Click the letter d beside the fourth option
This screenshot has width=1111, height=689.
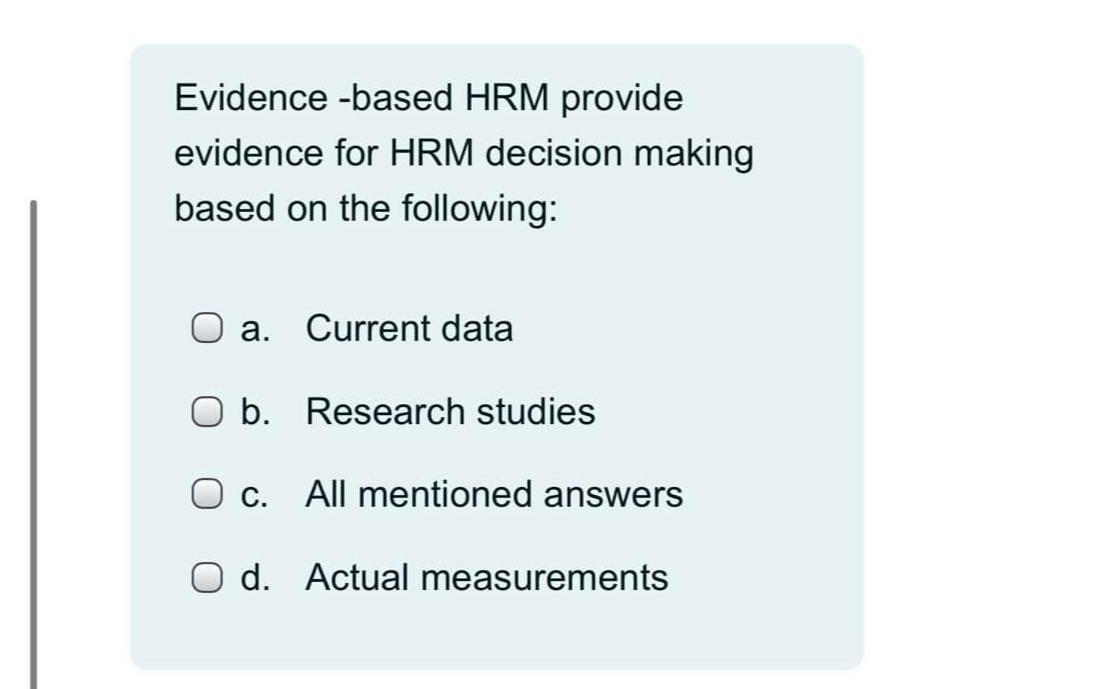(253, 578)
